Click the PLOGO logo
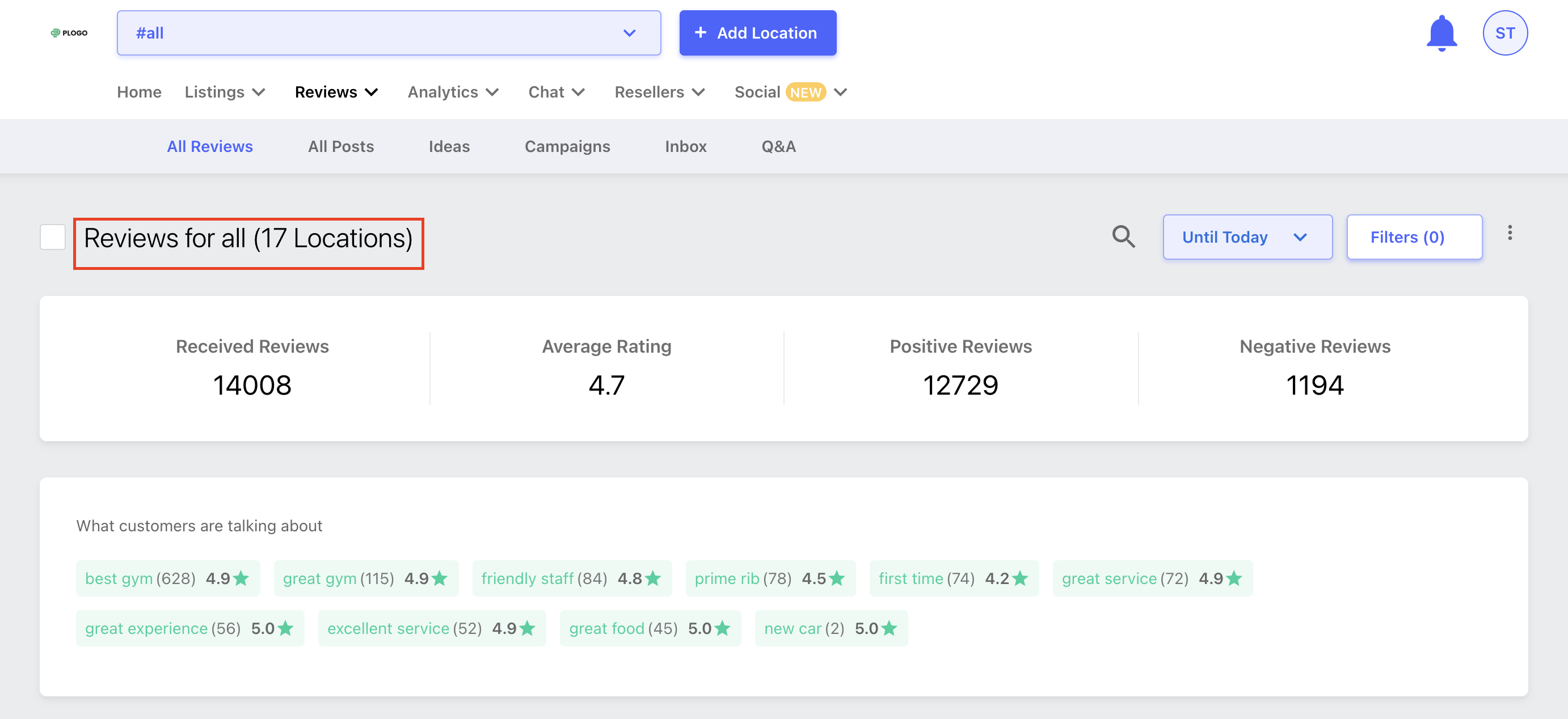1568x719 pixels. click(x=69, y=33)
